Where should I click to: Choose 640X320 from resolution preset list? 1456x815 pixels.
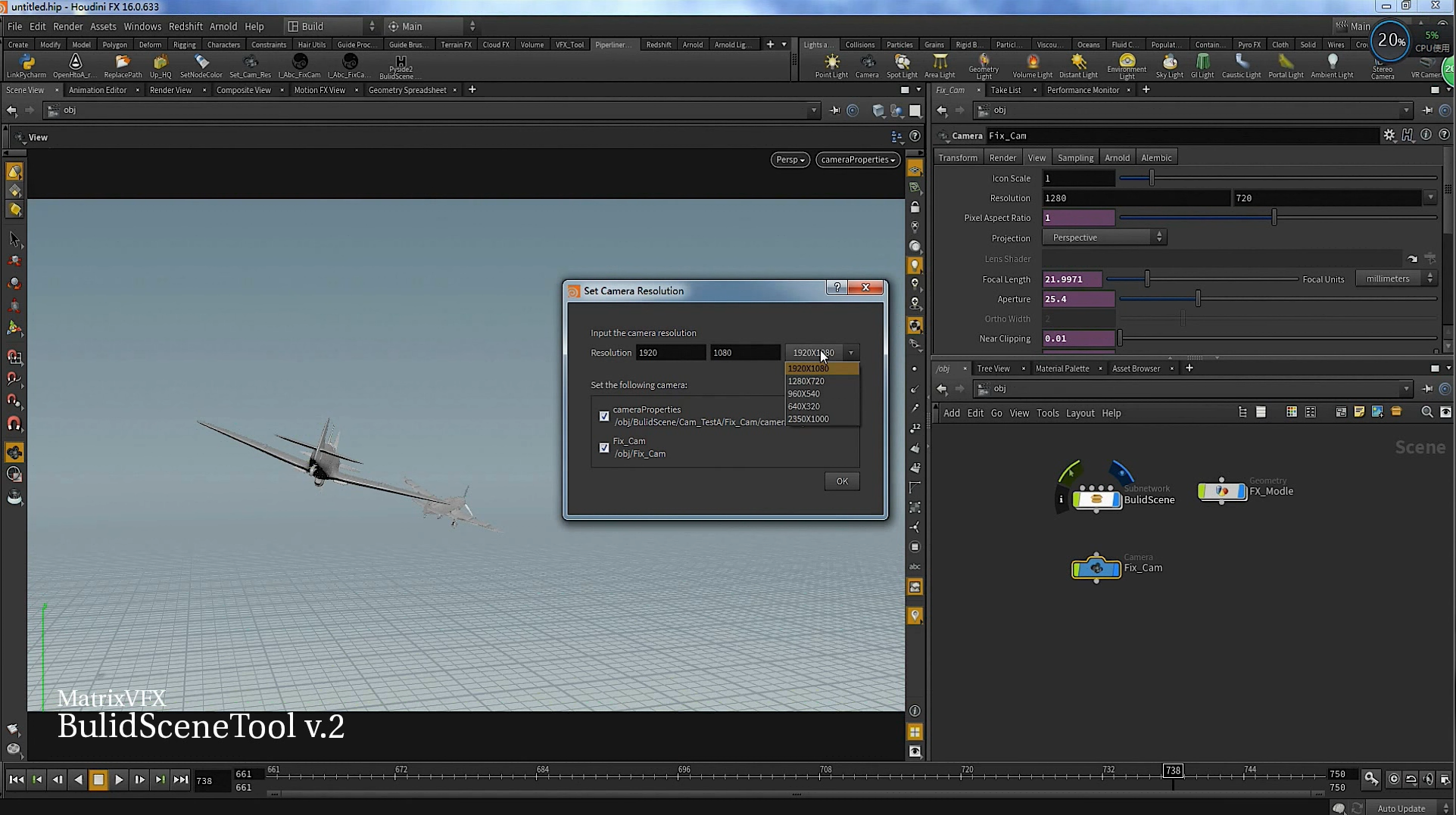point(822,406)
